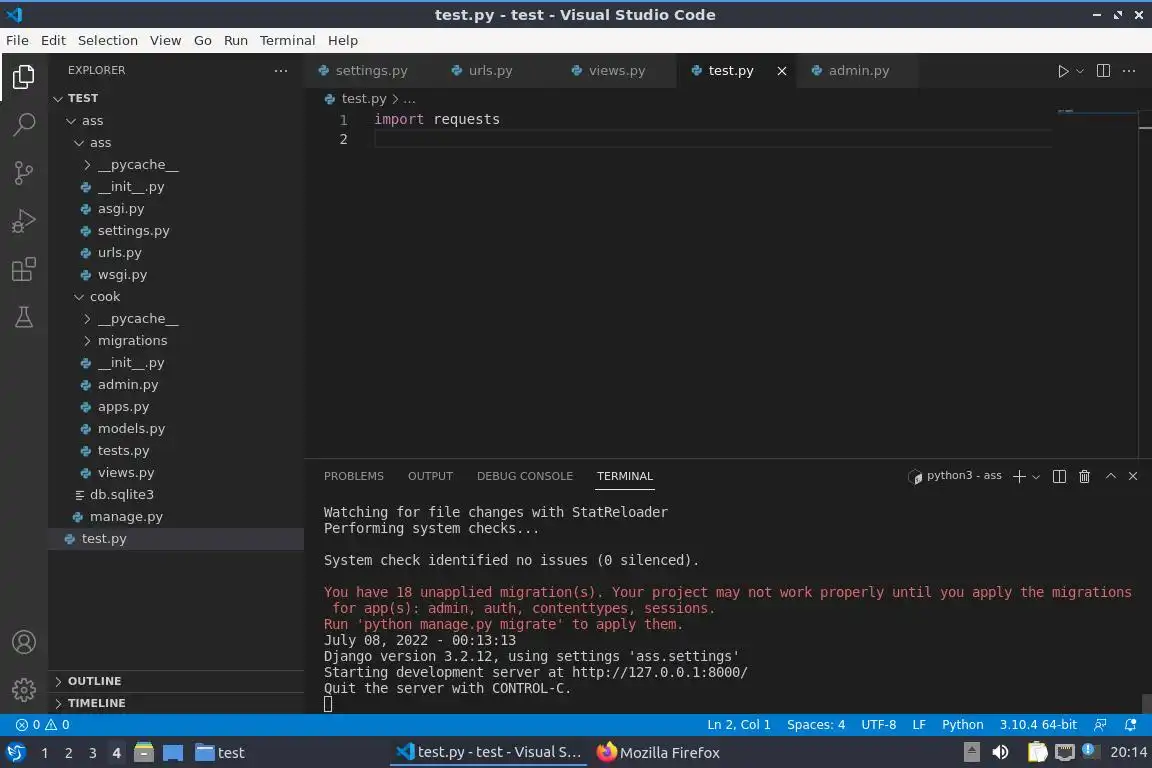Screen dimensions: 1152x768
Task: Open the launch profile dropdown beside plus
Action: tap(1036, 477)
